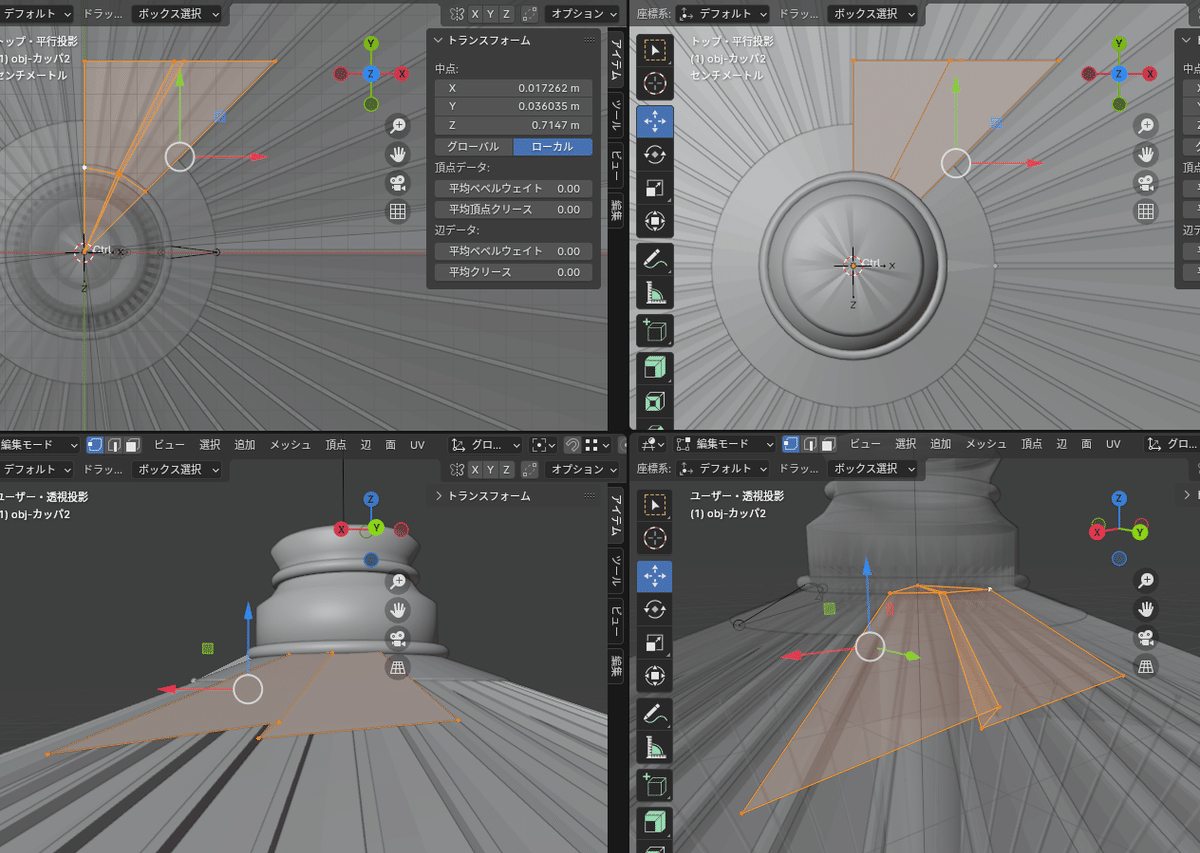Open 座標系 デフォルト dropdown in upper-right viewport

click(722, 14)
